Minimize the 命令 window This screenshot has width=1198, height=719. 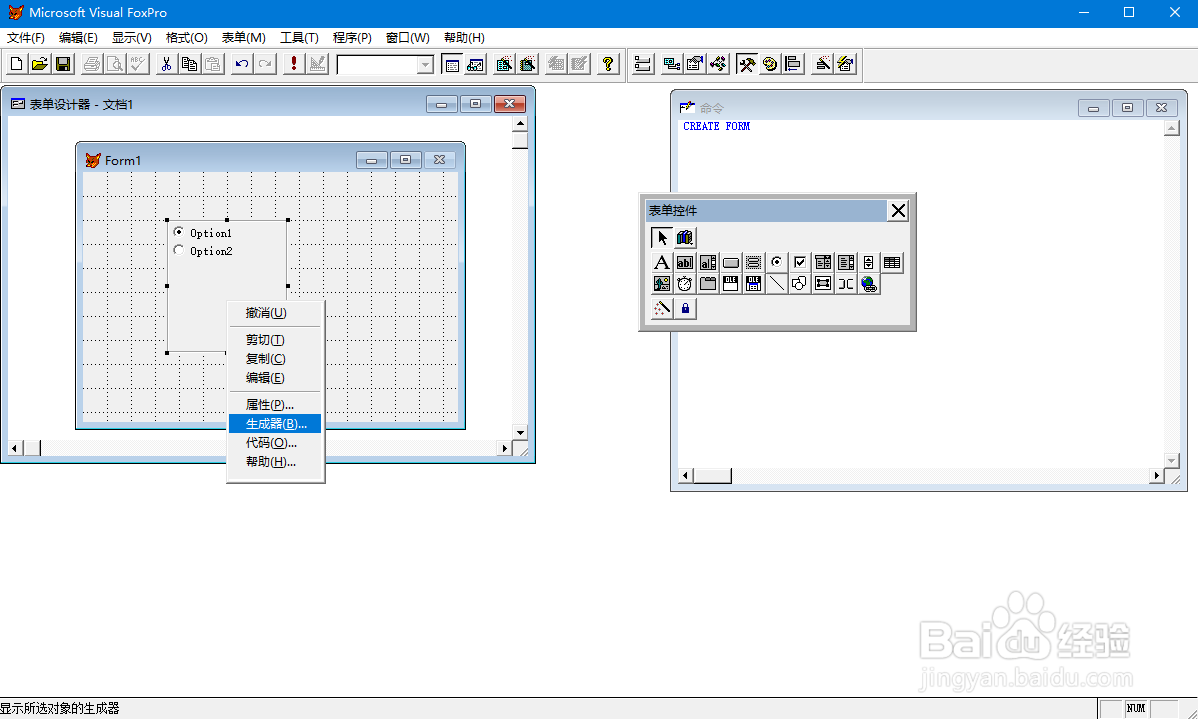click(x=1093, y=108)
